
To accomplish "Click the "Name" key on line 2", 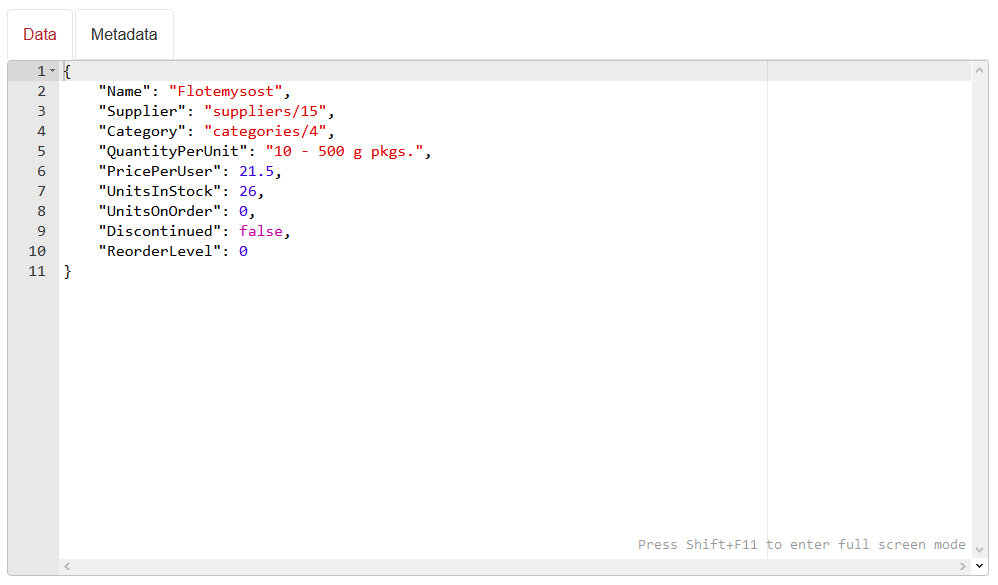I will (x=124, y=92).
